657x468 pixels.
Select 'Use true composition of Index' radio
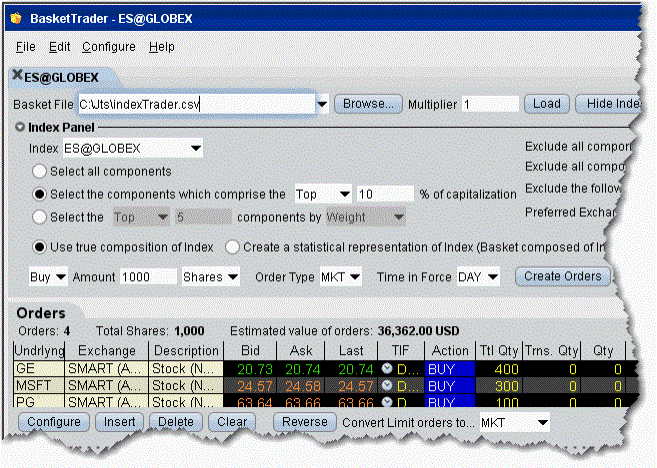[x=41, y=247]
